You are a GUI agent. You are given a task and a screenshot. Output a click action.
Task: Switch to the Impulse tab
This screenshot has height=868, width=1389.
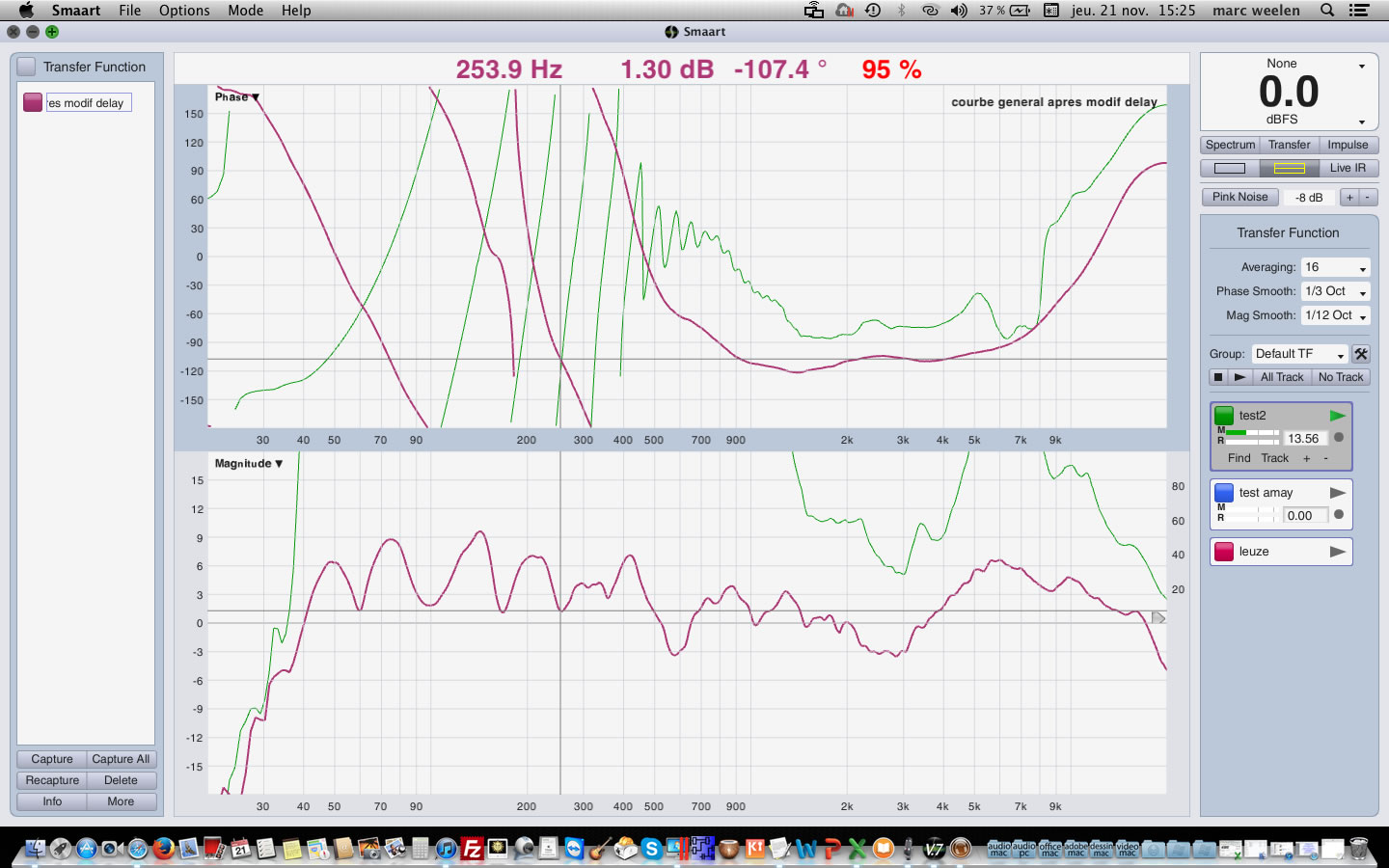pos(1348,145)
